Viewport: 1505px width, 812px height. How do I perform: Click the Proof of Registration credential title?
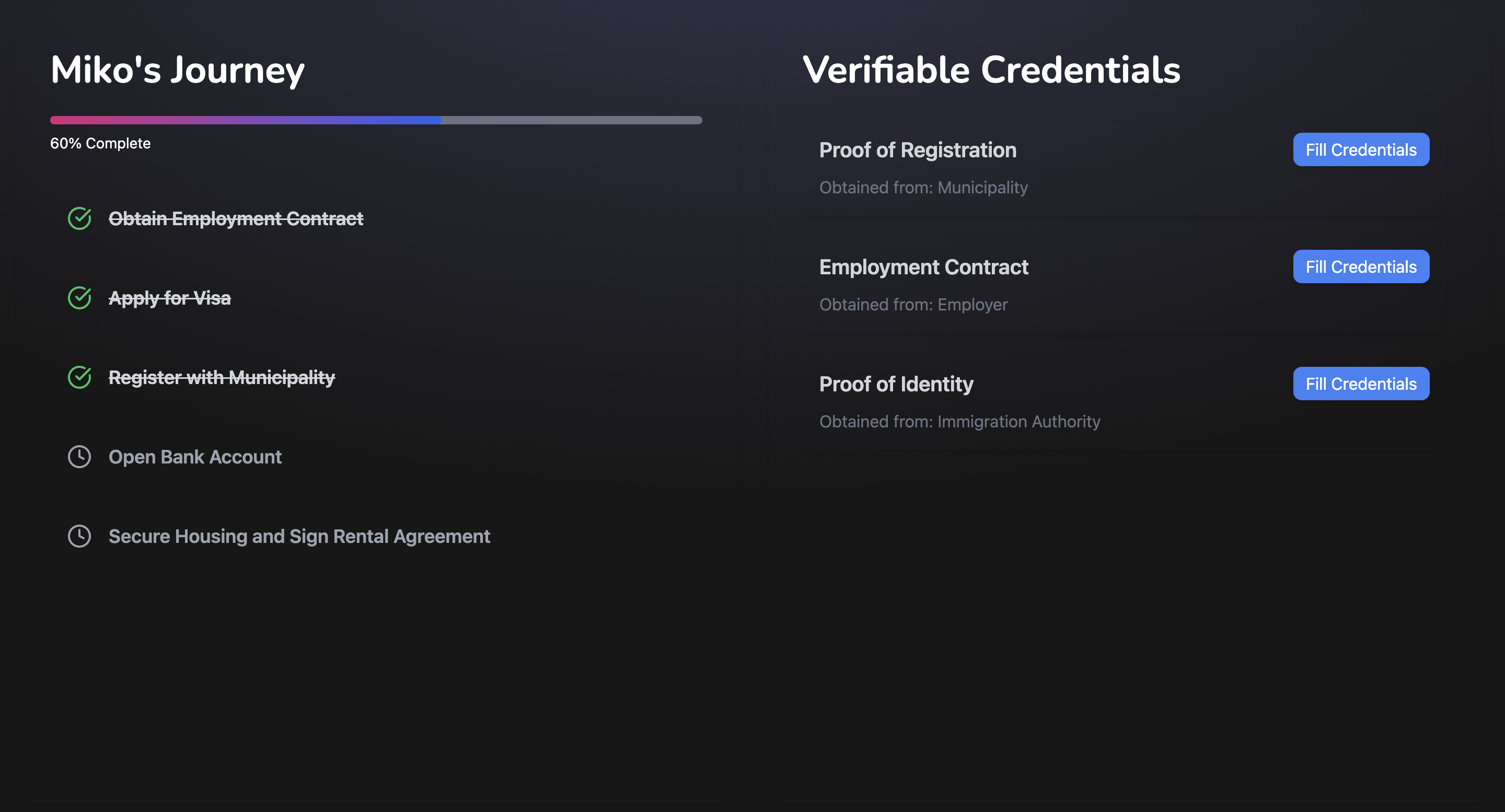(917, 150)
